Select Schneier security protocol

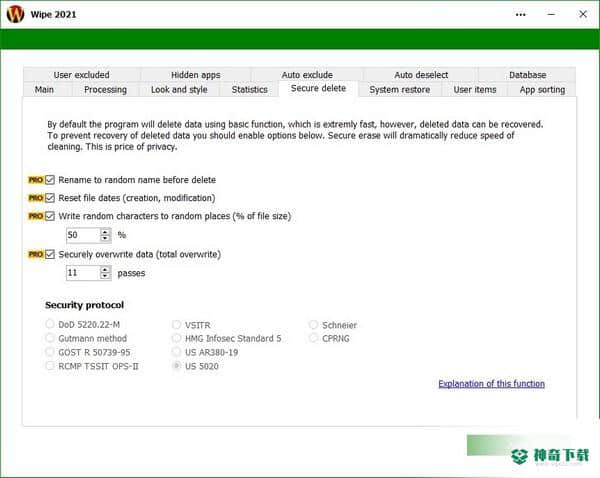pyautogui.click(x=313, y=325)
